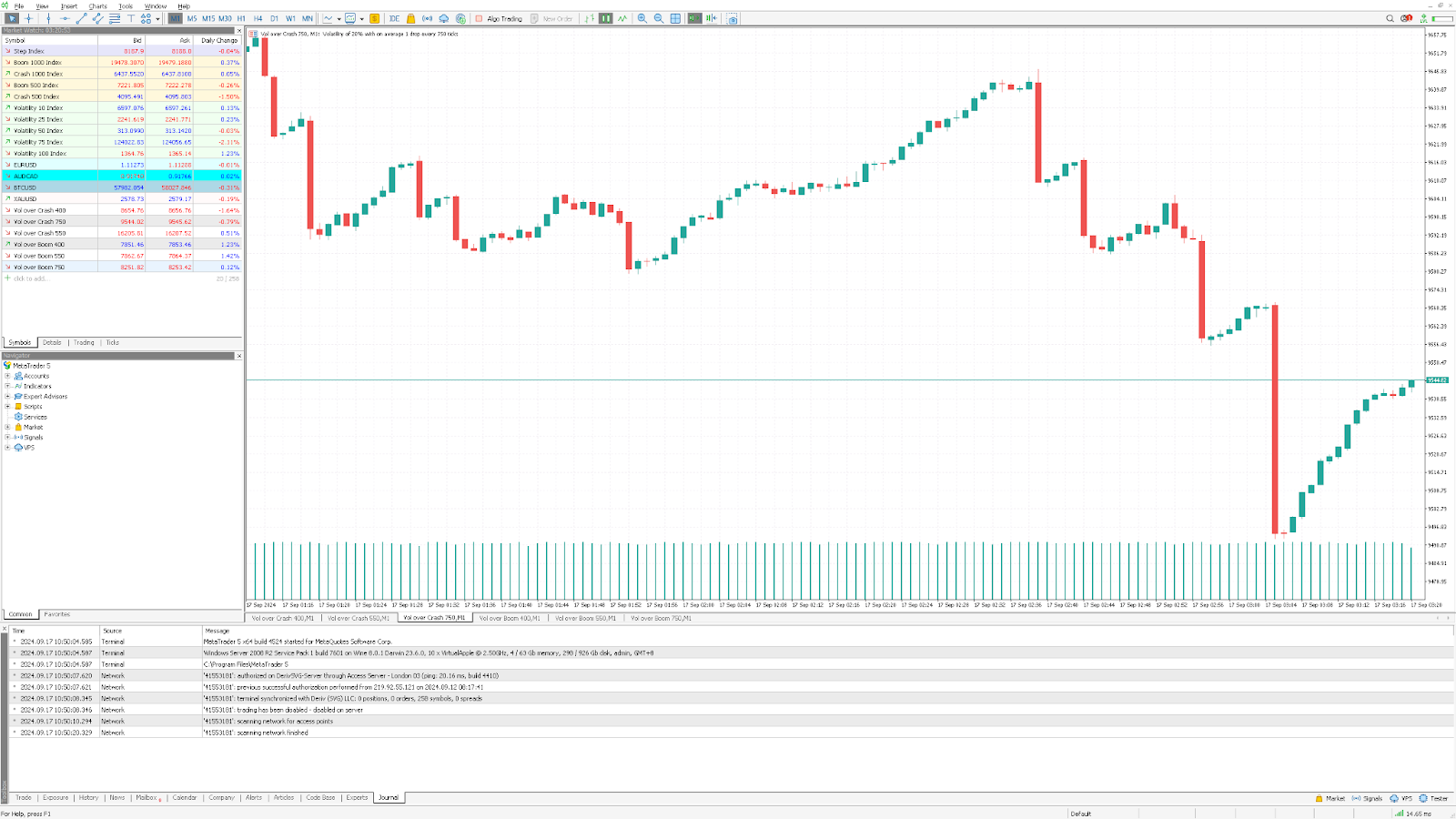Select the text label tool
This screenshot has width=1456, height=819.
131,18
